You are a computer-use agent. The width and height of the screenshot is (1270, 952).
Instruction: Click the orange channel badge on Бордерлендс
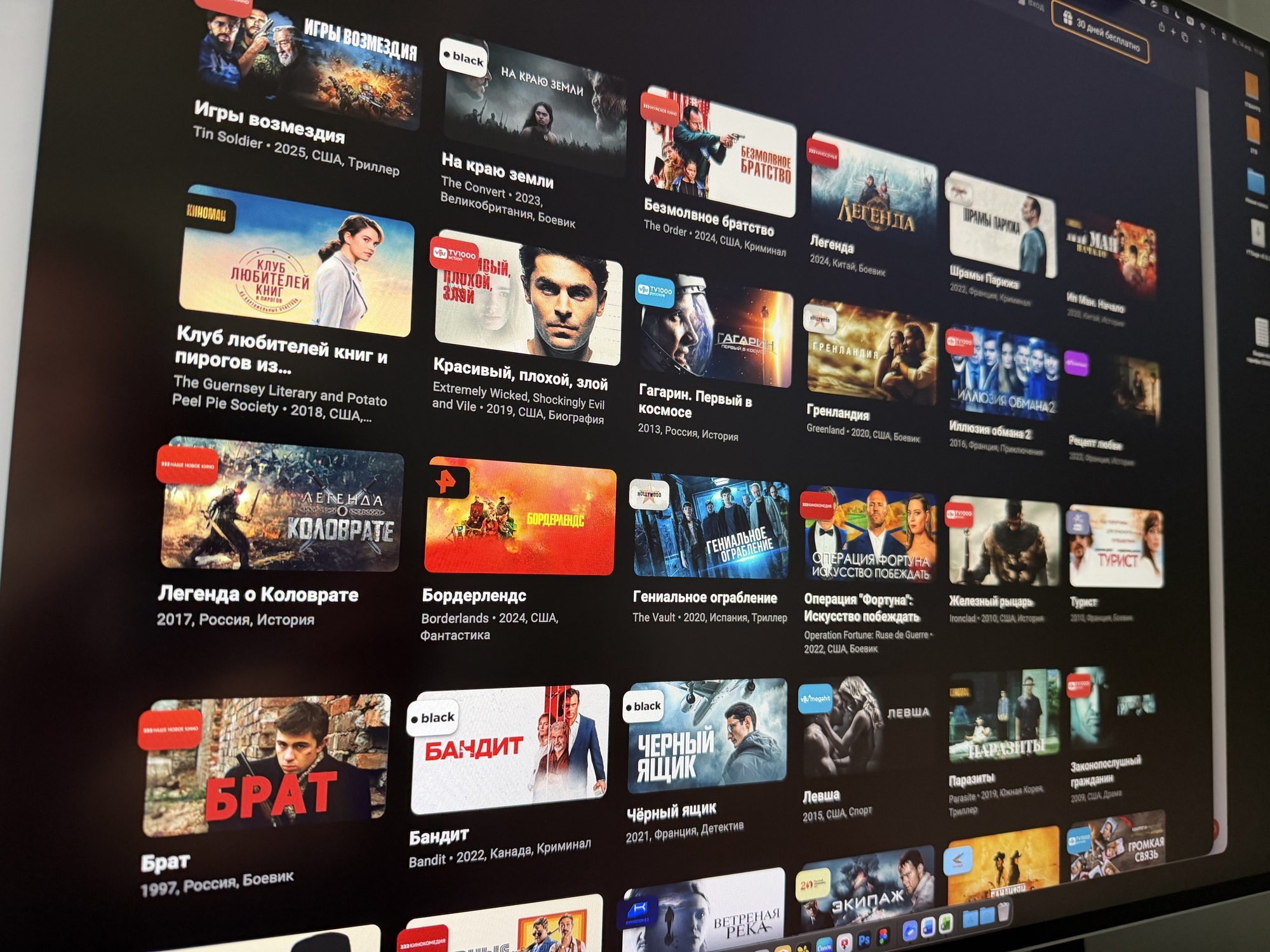pos(446,482)
